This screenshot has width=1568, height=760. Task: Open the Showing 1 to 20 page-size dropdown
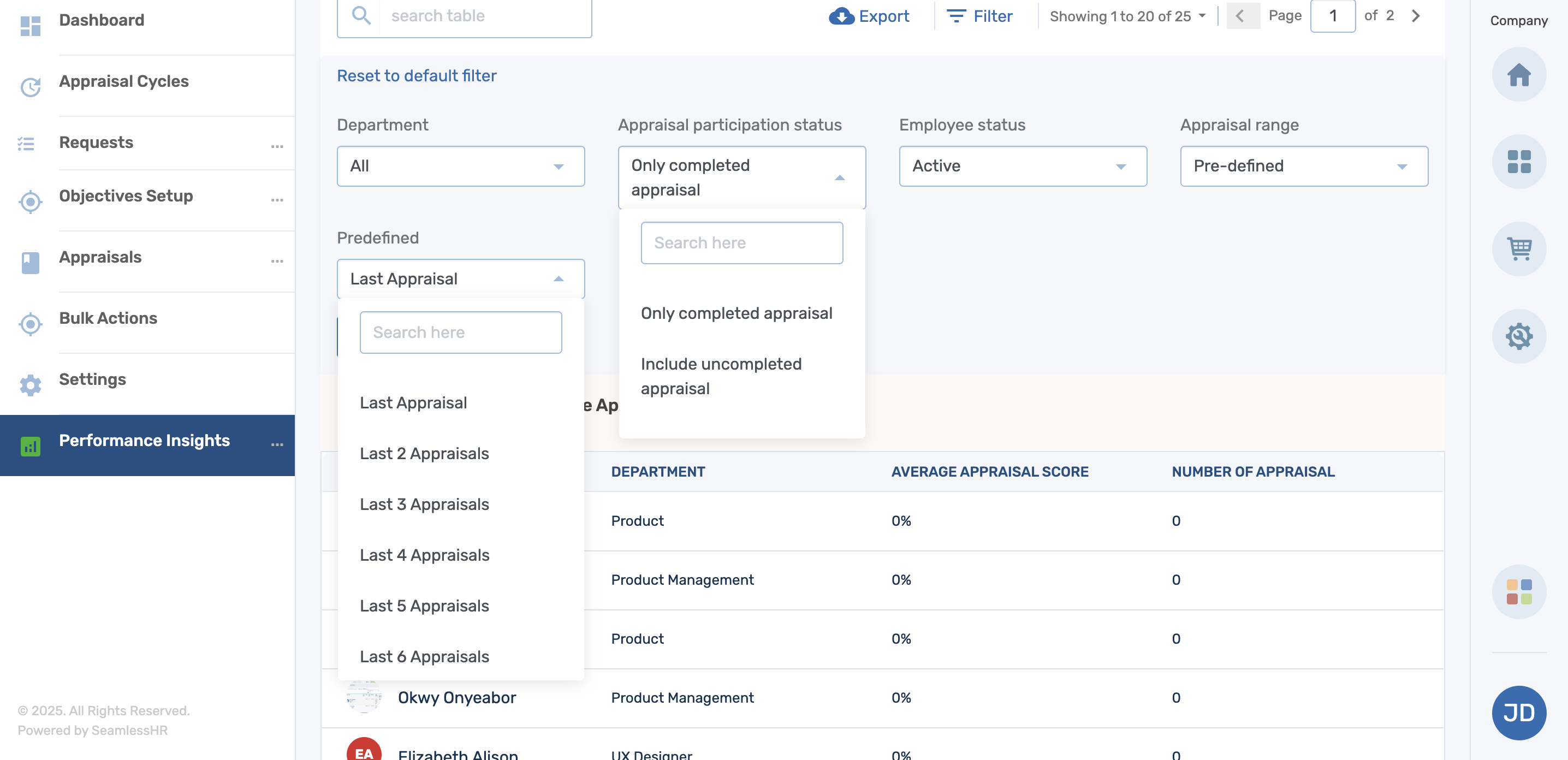click(1127, 16)
